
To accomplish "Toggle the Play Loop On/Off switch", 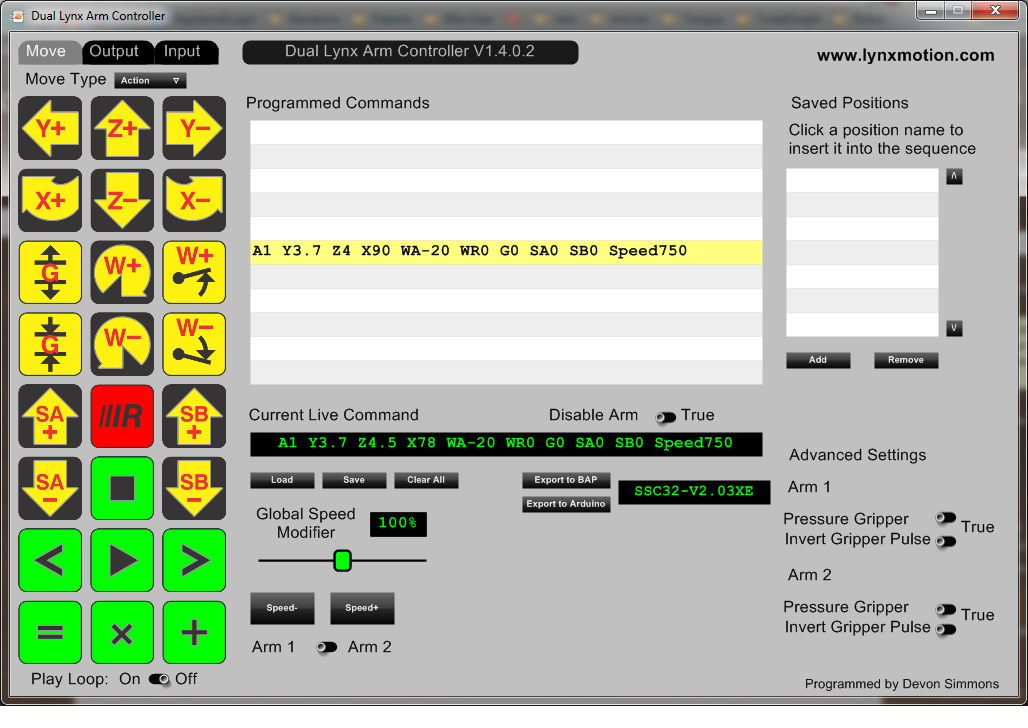I will pyautogui.click(x=159, y=679).
